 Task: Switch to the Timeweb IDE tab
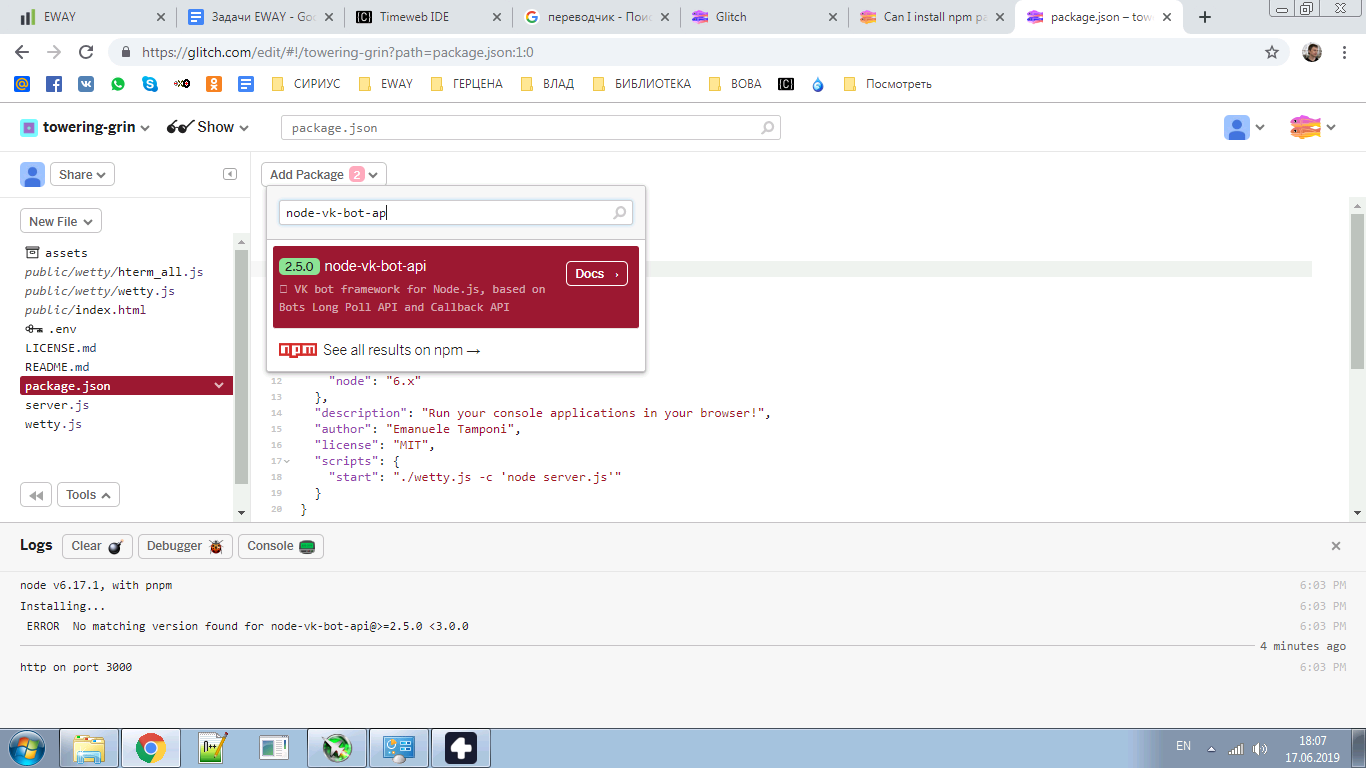[x=429, y=17]
